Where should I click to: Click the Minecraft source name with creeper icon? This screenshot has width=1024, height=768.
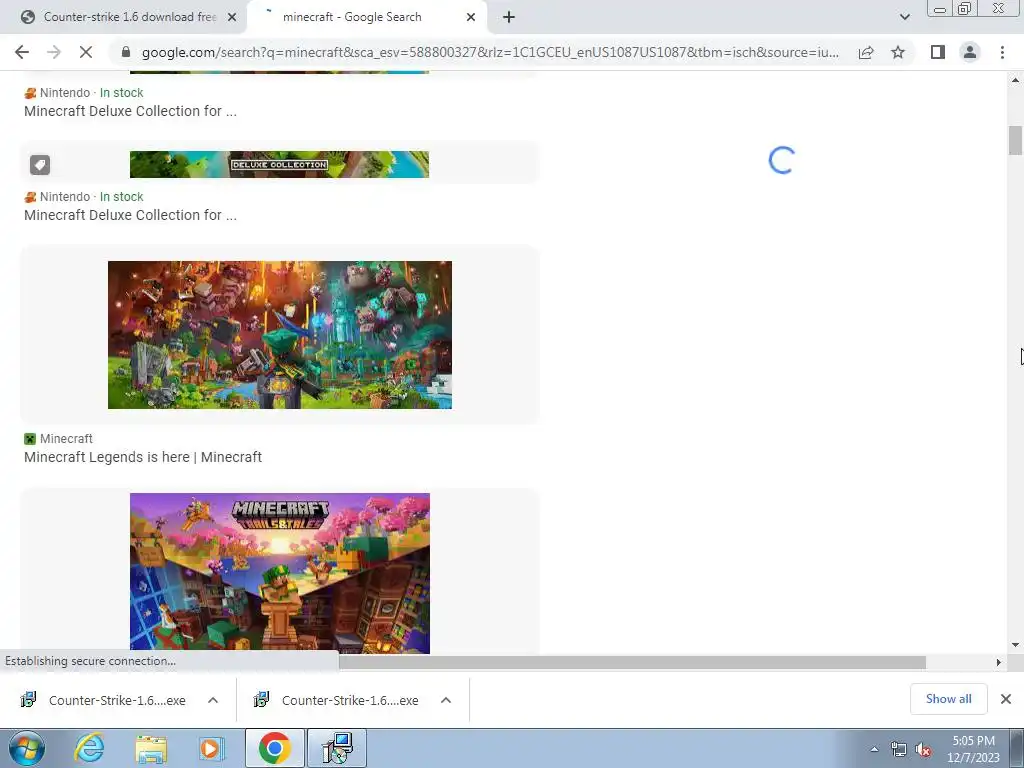[59, 439]
